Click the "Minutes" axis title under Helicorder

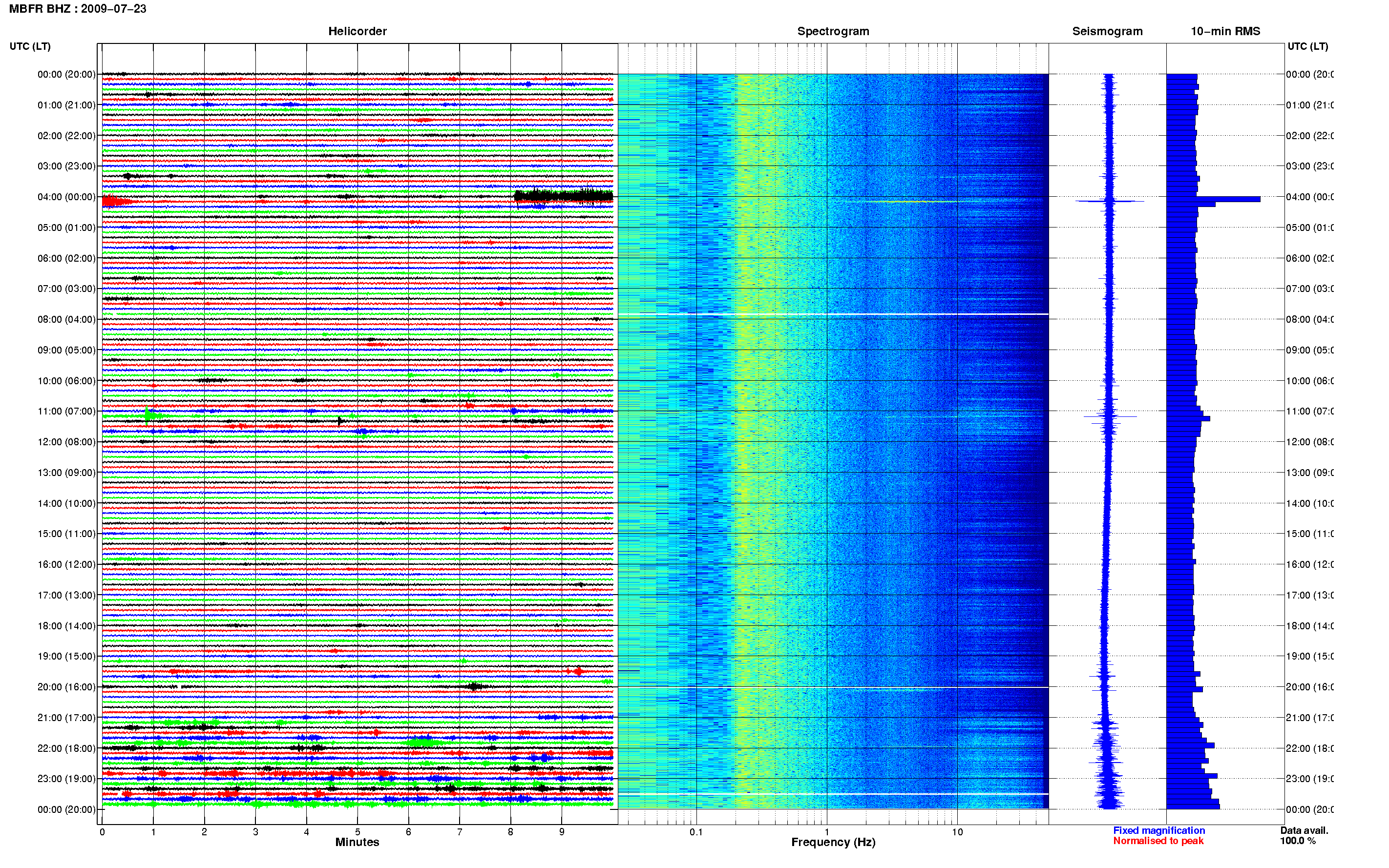[x=357, y=842]
